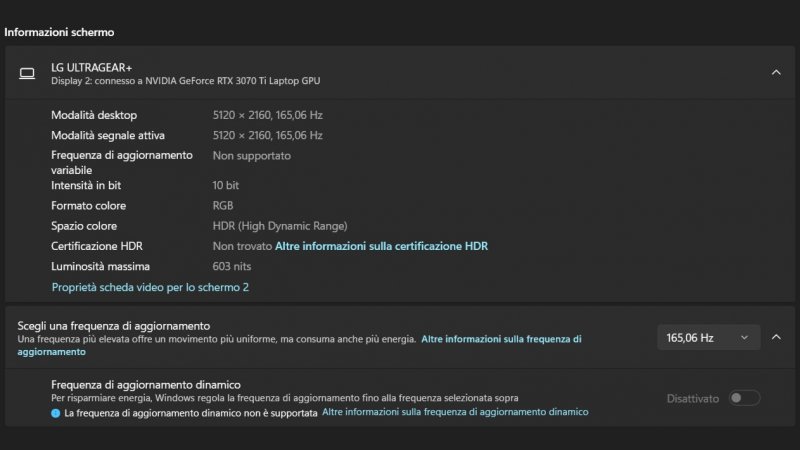
Task: Toggle the Frequenza di aggiornamento dinamico switch
Action: (x=744, y=398)
